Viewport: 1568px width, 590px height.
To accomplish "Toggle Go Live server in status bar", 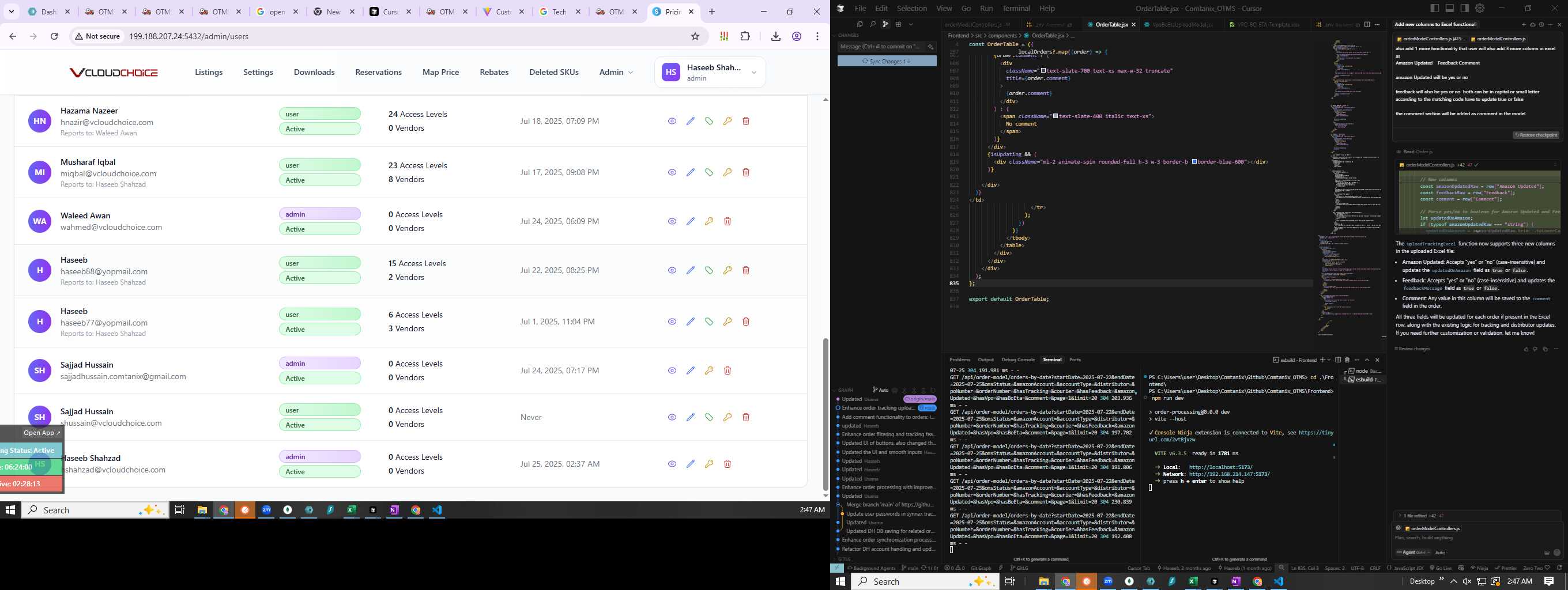I will pos(1439,568).
